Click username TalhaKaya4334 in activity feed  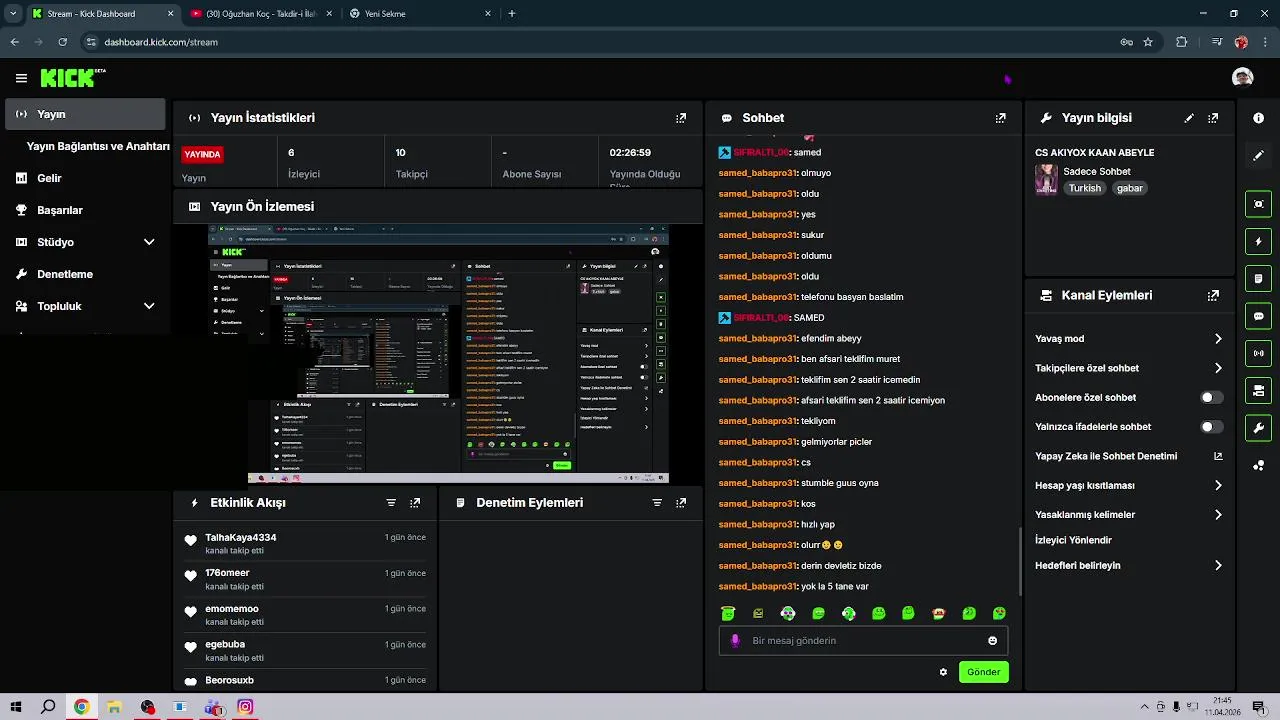(x=241, y=538)
